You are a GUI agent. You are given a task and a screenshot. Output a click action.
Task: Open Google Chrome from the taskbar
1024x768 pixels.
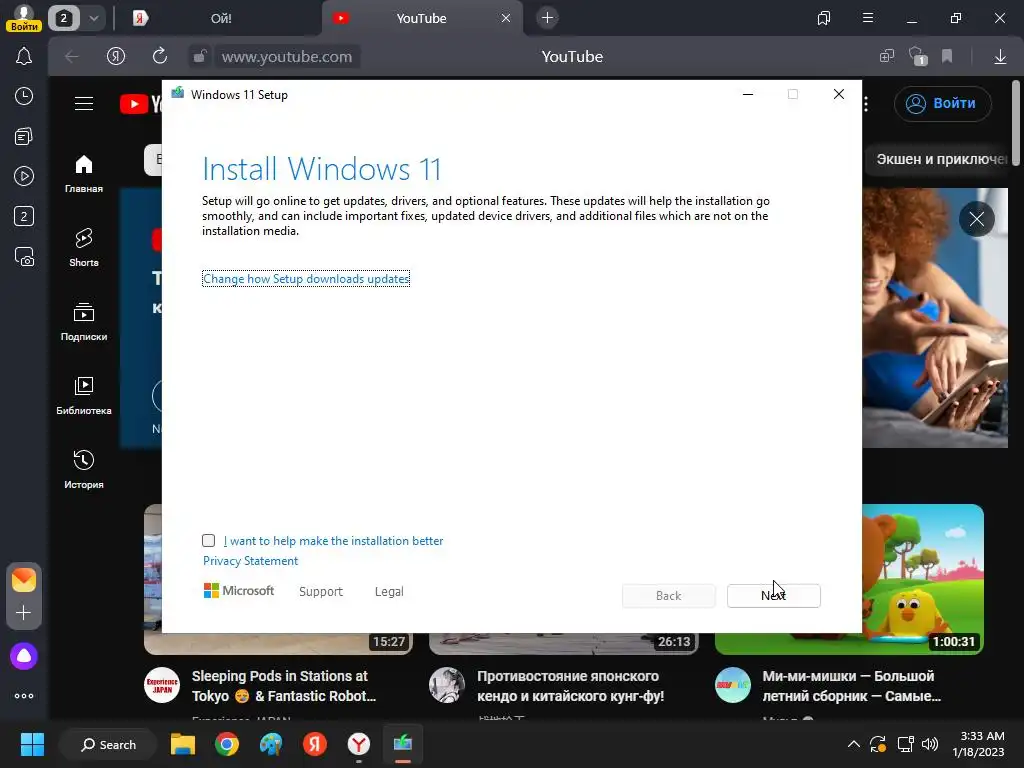click(227, 744)
